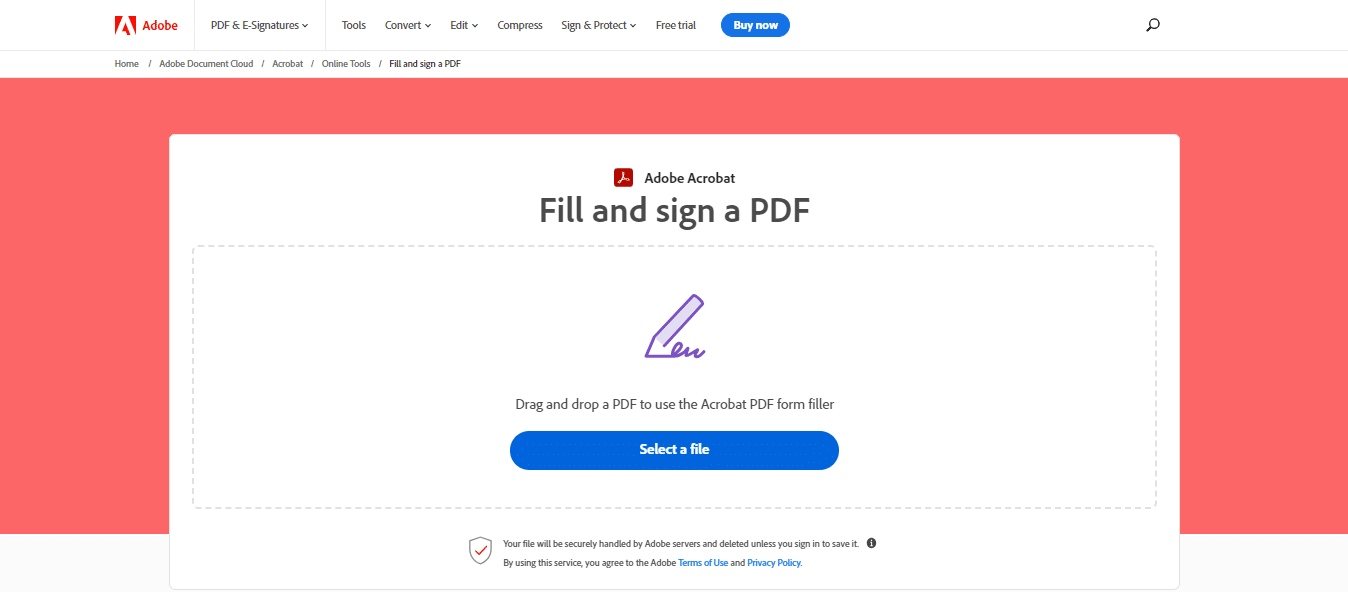
Task: Click the Select a file button
Action: coord(674,450)
